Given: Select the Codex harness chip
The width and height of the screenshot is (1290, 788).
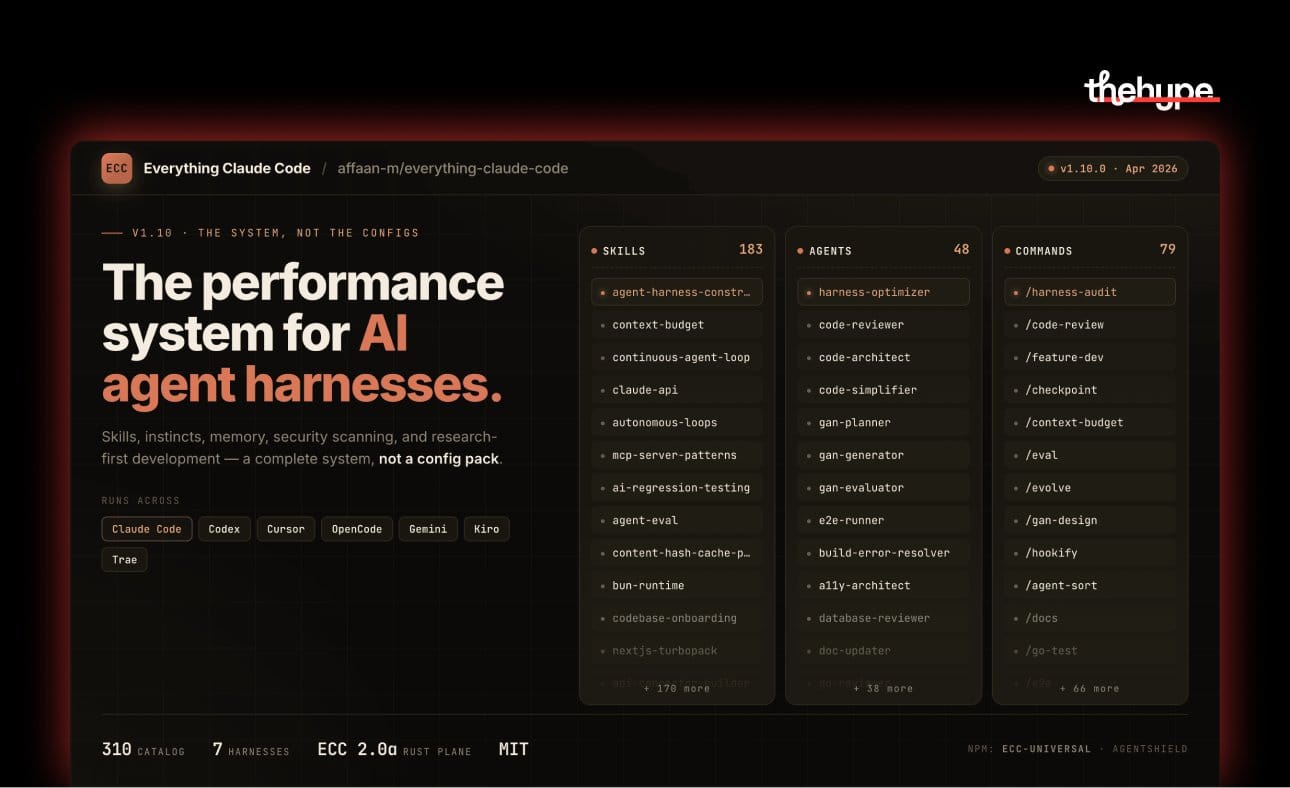Looking at the screenshot, I should tap(224, 529).
